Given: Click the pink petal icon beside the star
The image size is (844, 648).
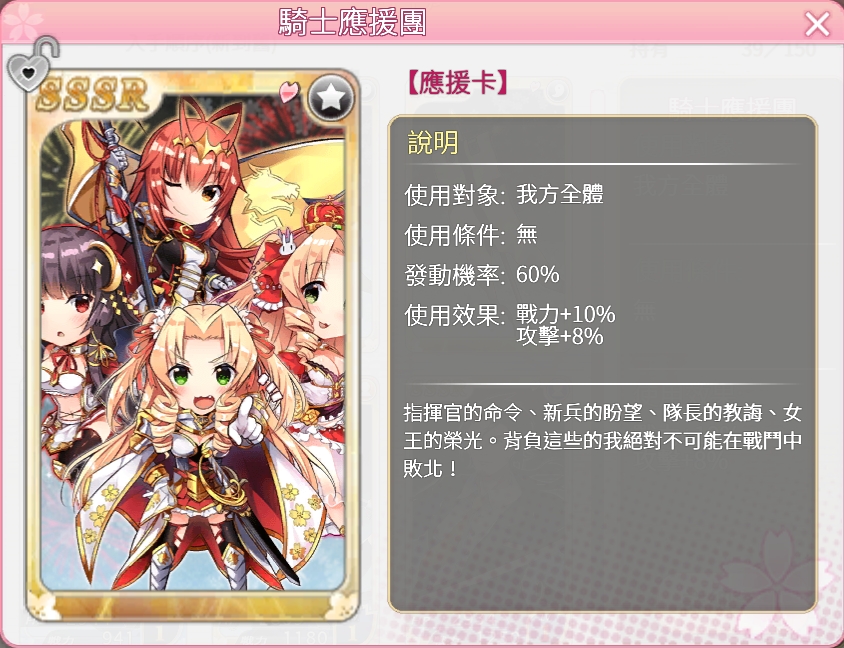Looking at the screenshot, I should pyautogui.click(x=289, y=91).
